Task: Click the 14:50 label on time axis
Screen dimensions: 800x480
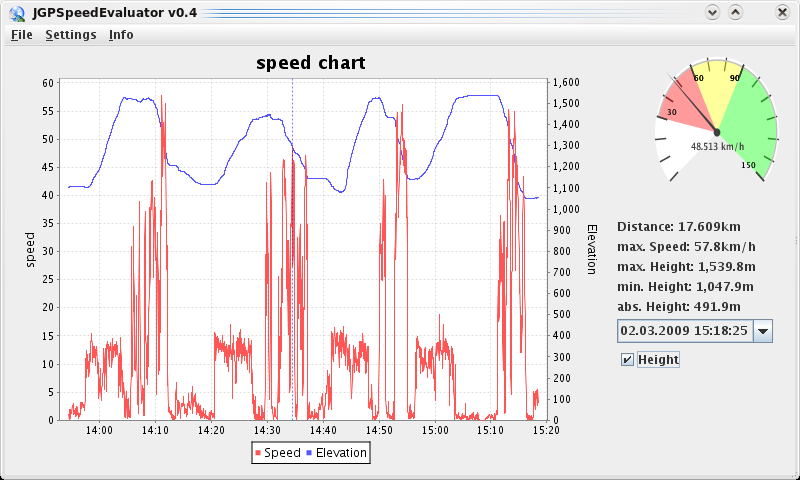Action: coord(379,430)
